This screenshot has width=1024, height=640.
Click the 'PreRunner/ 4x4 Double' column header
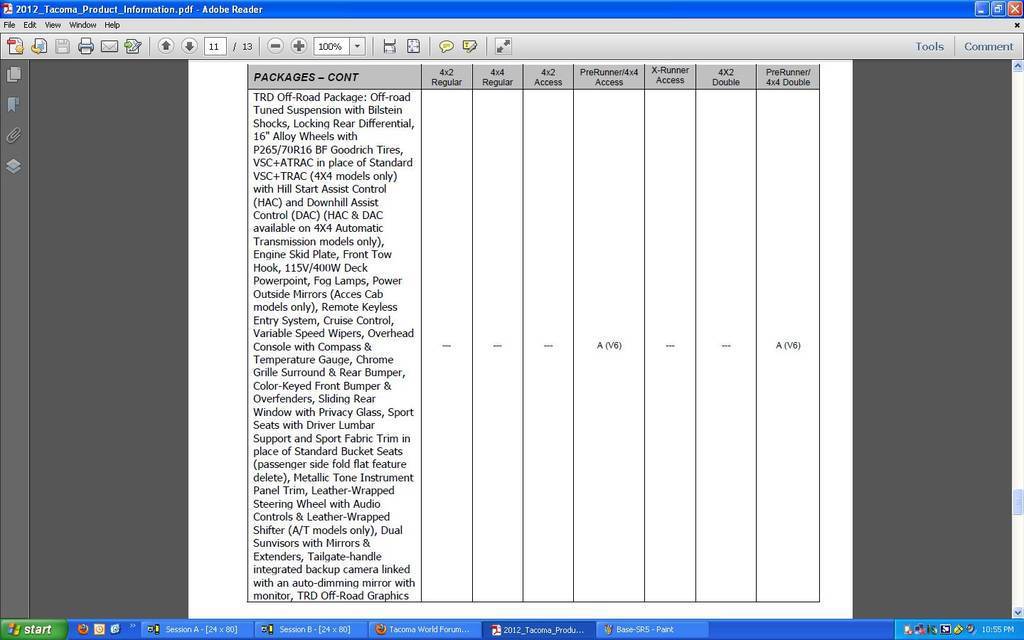click(788, 76)
